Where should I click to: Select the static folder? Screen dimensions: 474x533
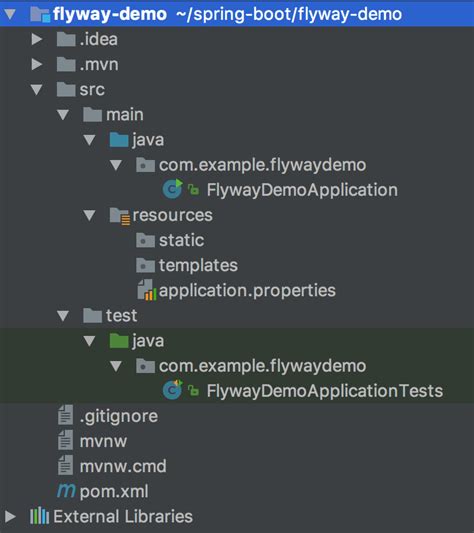(x=170, y=240)
